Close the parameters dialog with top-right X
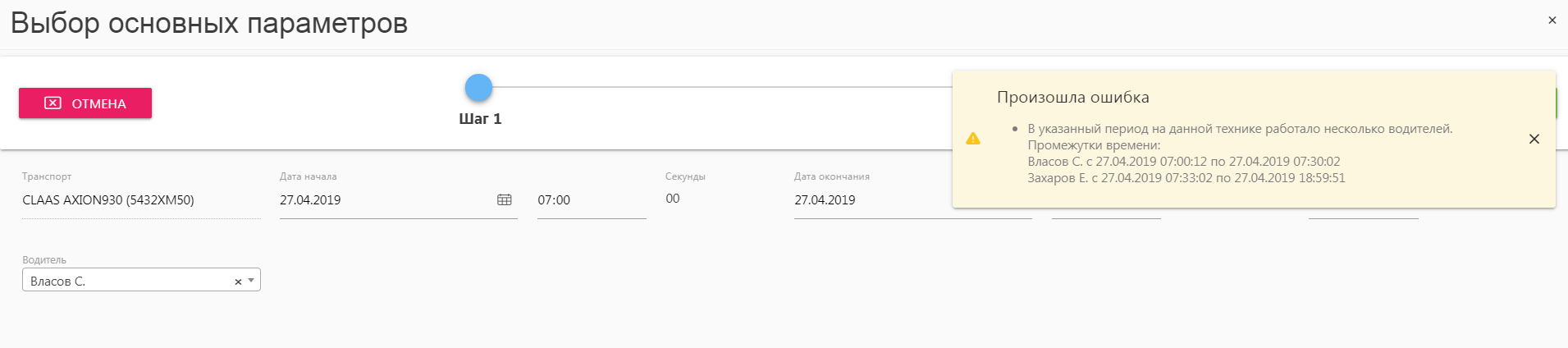The width and height of the screenshot is (1568, 348). (x=1552, y=21)
